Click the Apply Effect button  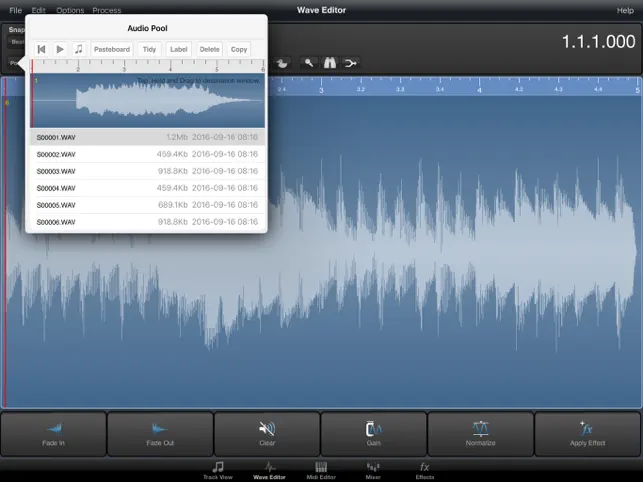coord(588,434)
